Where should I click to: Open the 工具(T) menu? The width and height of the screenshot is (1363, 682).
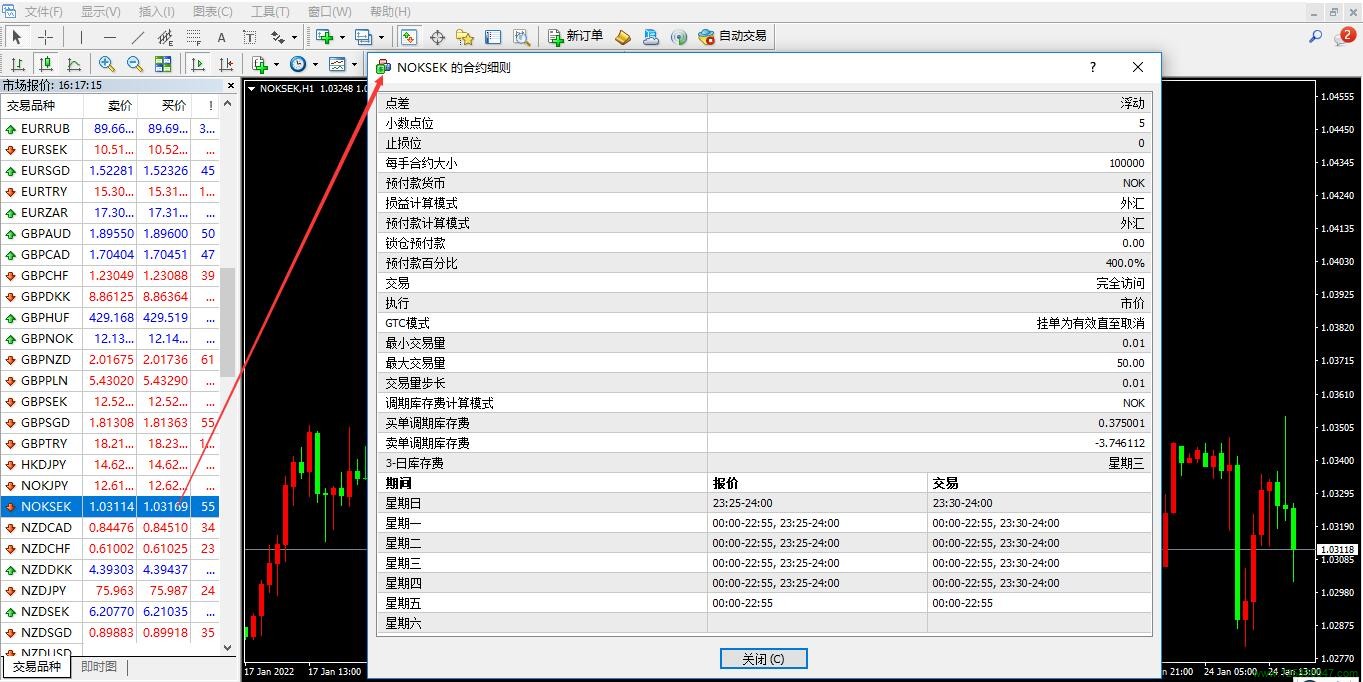click(x=270, y=12)
